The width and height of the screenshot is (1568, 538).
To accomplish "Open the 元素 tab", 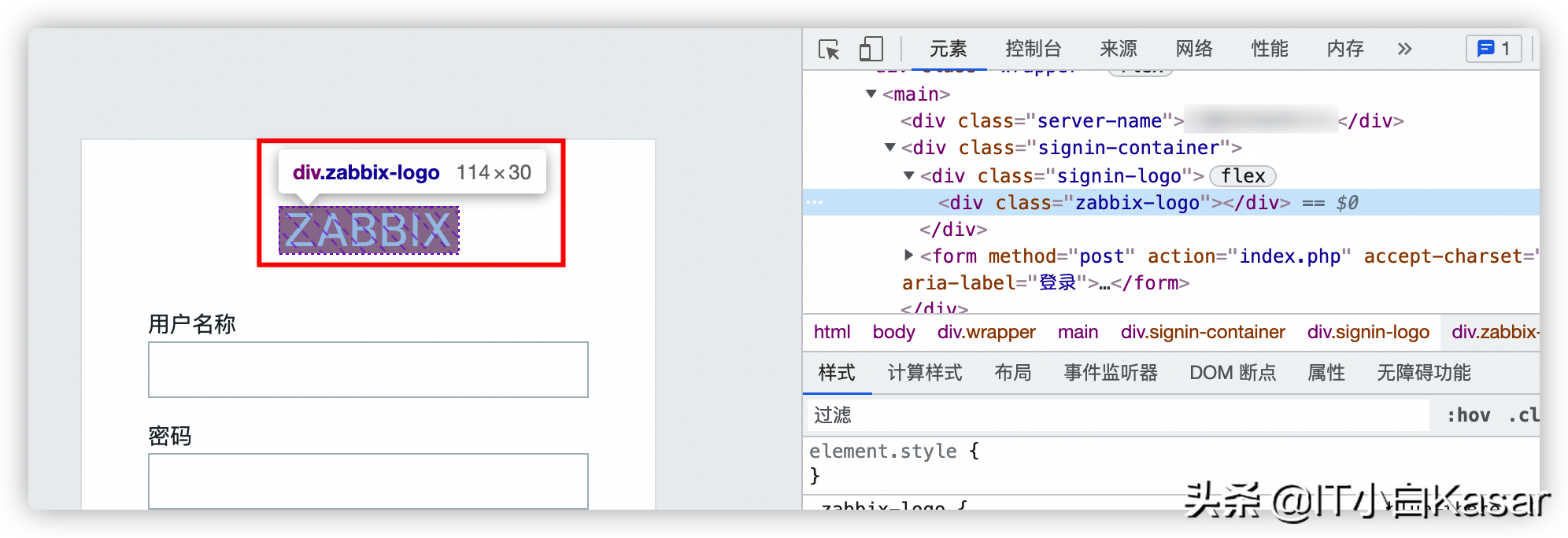I will 949,49.
